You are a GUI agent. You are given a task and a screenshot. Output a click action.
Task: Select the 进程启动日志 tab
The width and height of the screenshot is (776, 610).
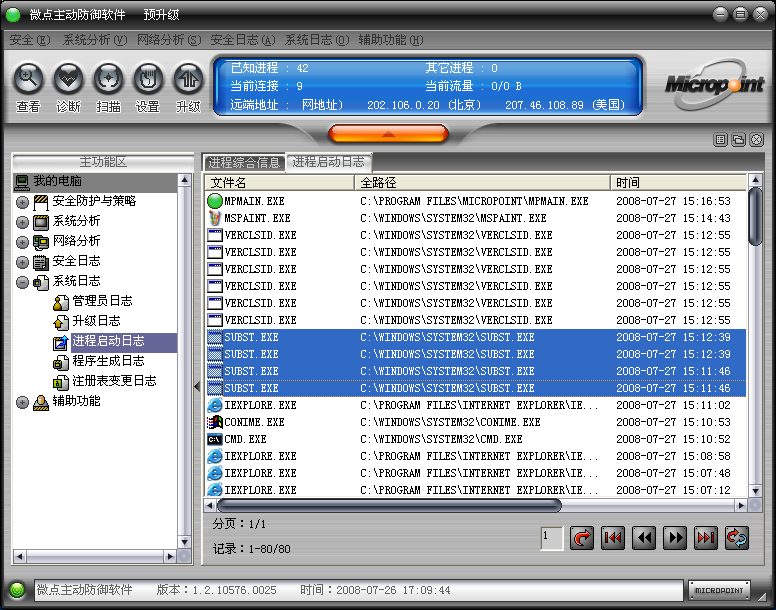(329, 162)
